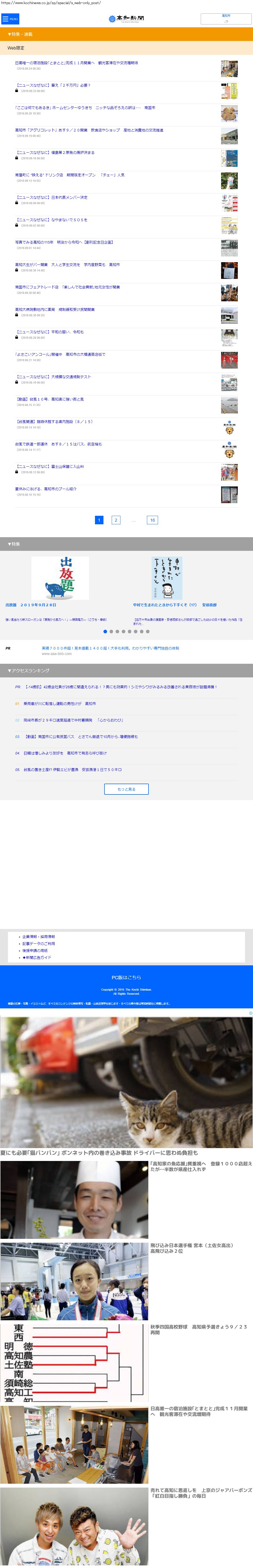
Task: Click lock icon beside 日本代表メンバー決定
Action: [x=17, y=203]
